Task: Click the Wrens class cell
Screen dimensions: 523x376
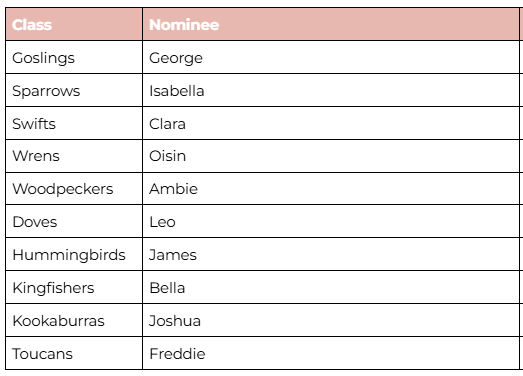Action: [74, 156]
